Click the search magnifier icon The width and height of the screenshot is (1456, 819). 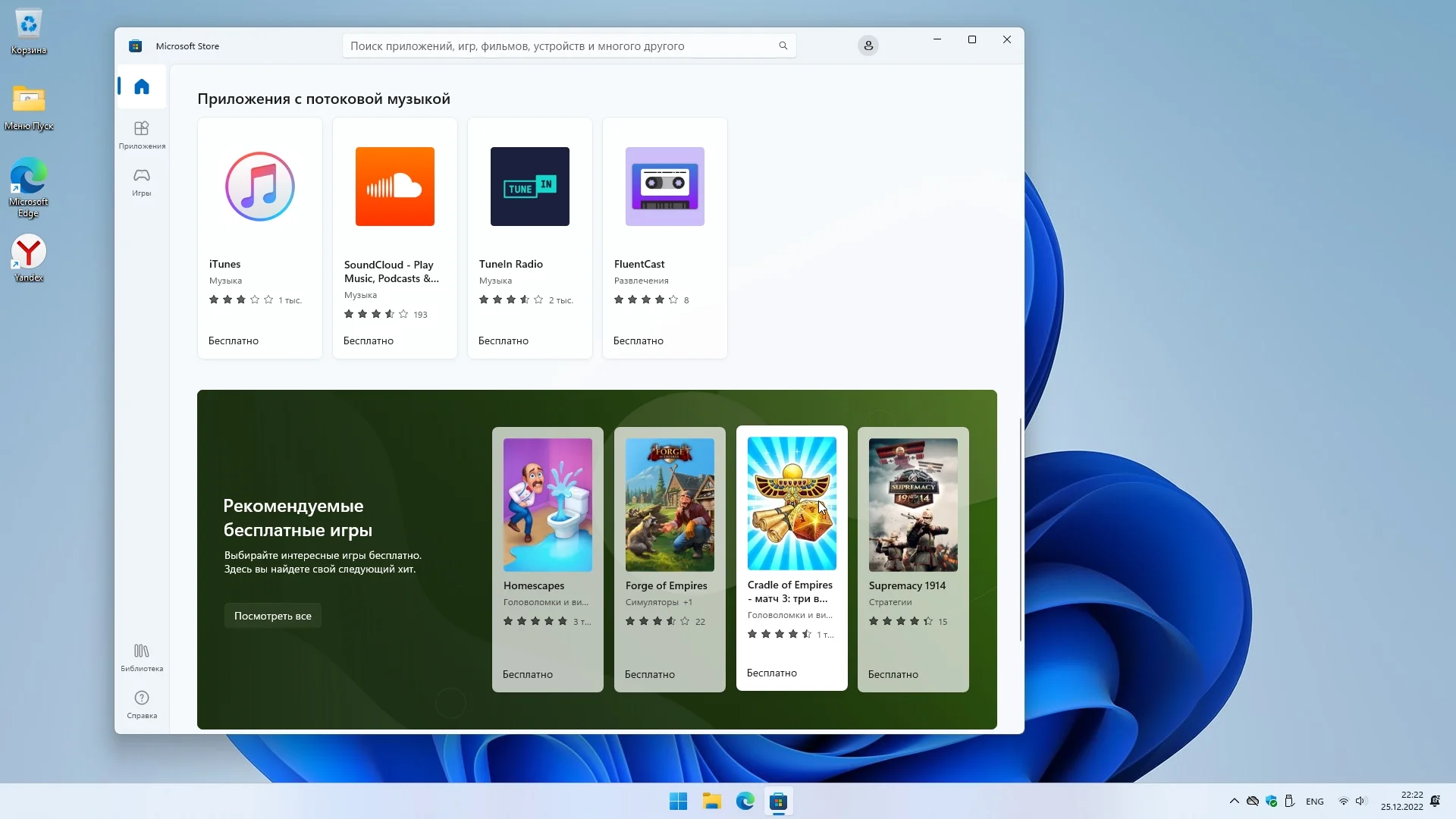tap(783, 45)
